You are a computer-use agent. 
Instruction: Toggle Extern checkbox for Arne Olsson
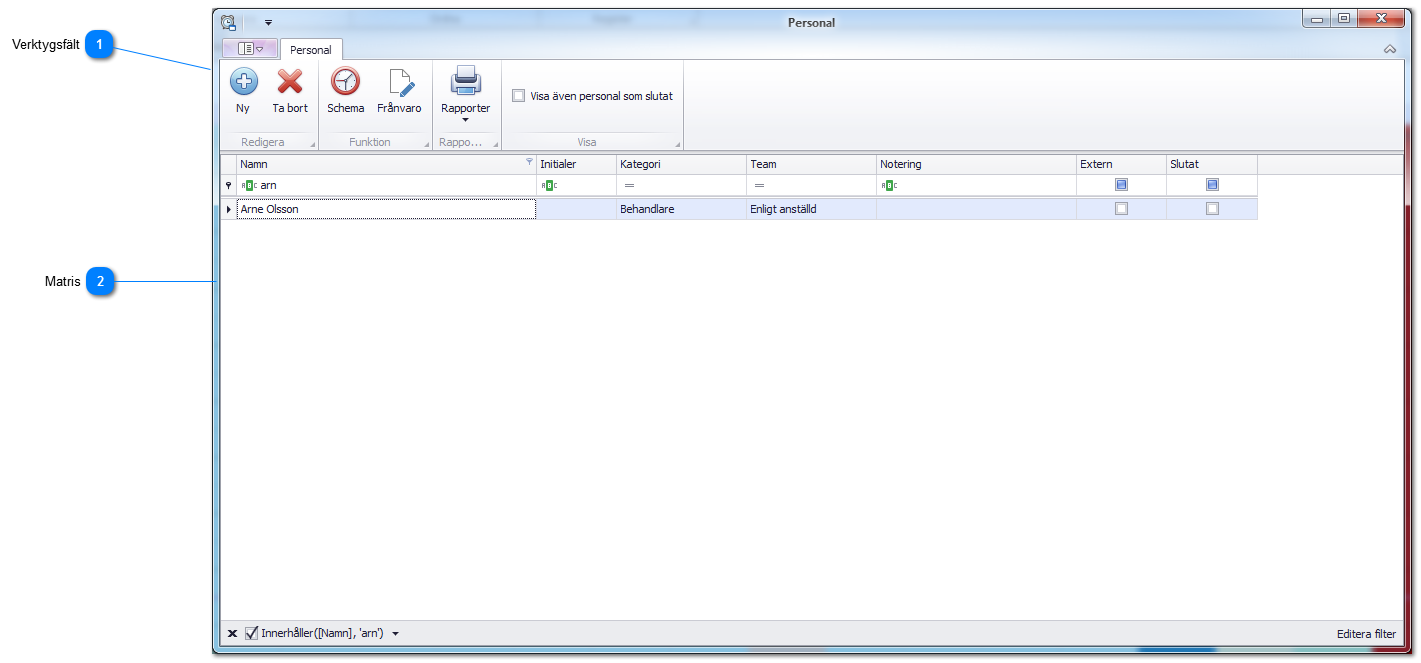(x=1121, y=209)
